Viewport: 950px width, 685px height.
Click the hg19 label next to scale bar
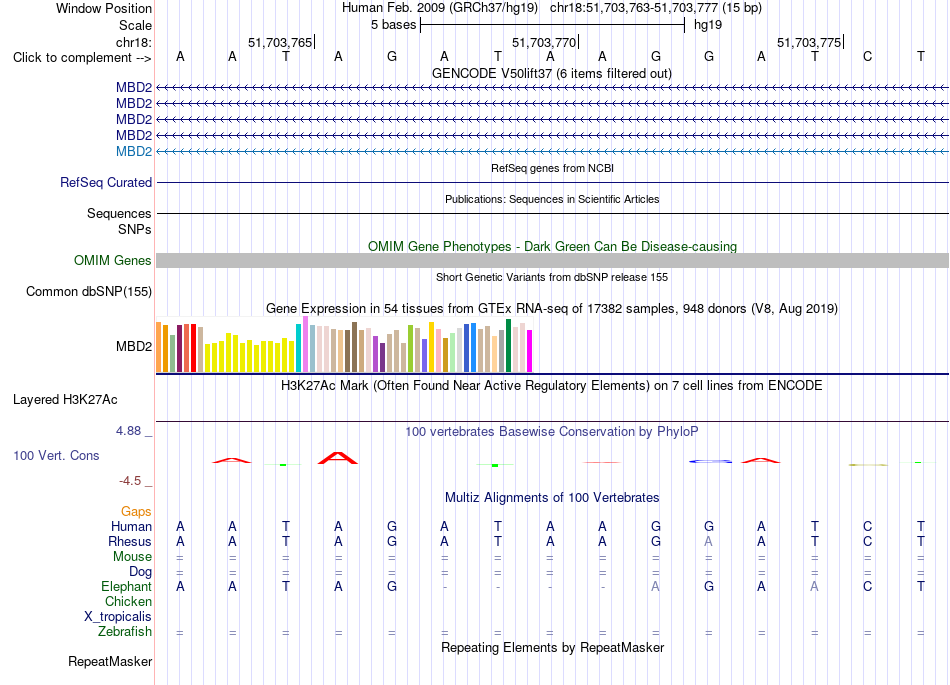point(708,25)
